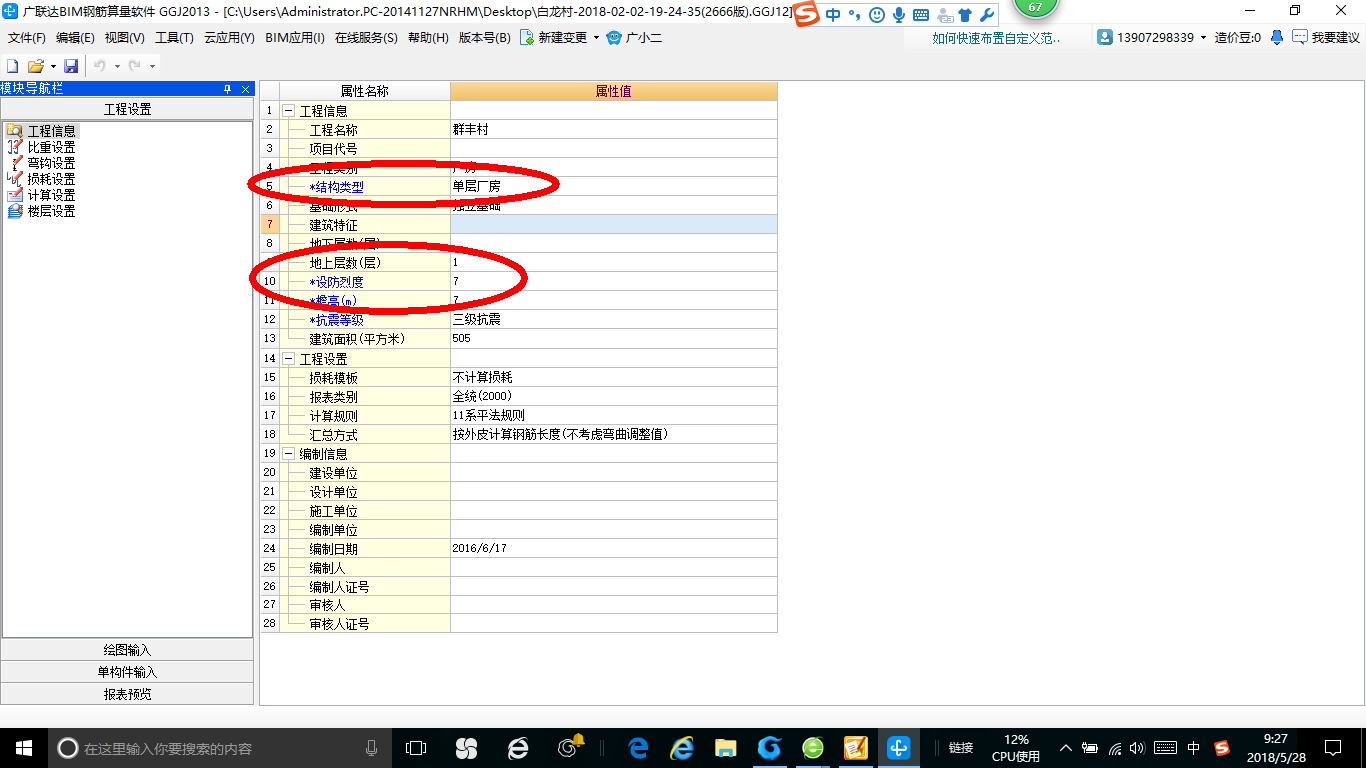This screenshot has height=768, width=1366.
Task: Open the account 13907298339 dropdown arrow
Action: coord(1203,38)
